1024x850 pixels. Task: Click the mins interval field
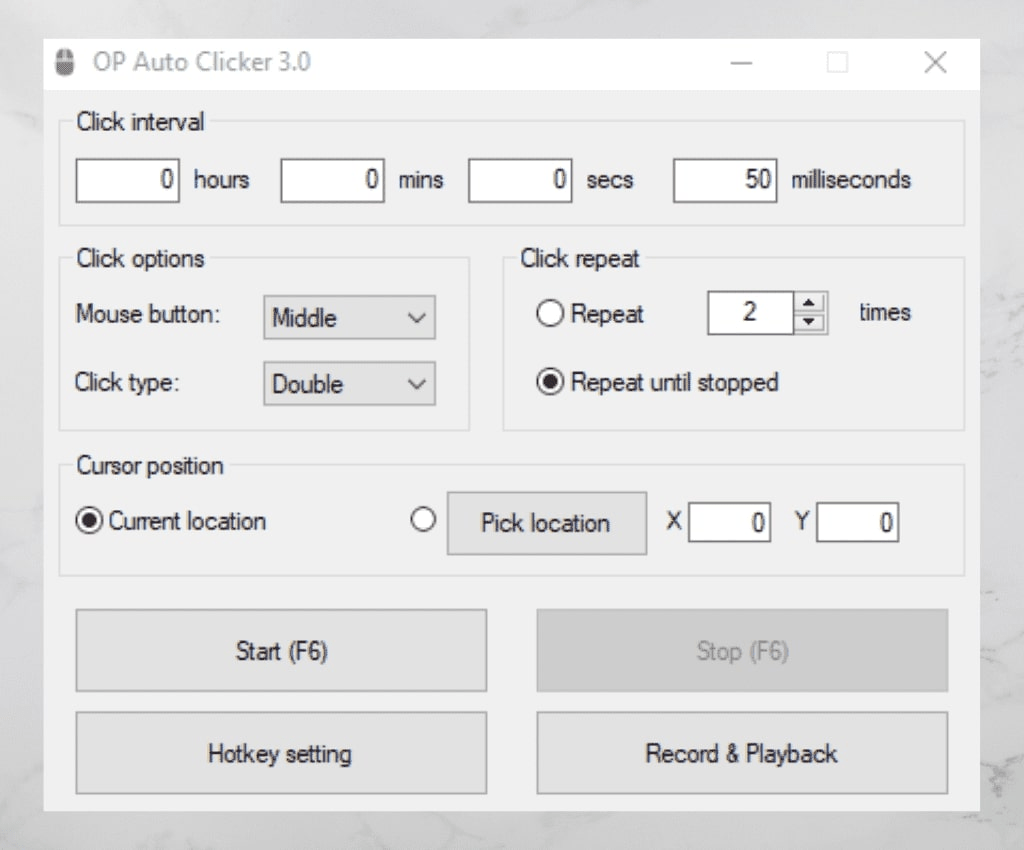(331, 180)
